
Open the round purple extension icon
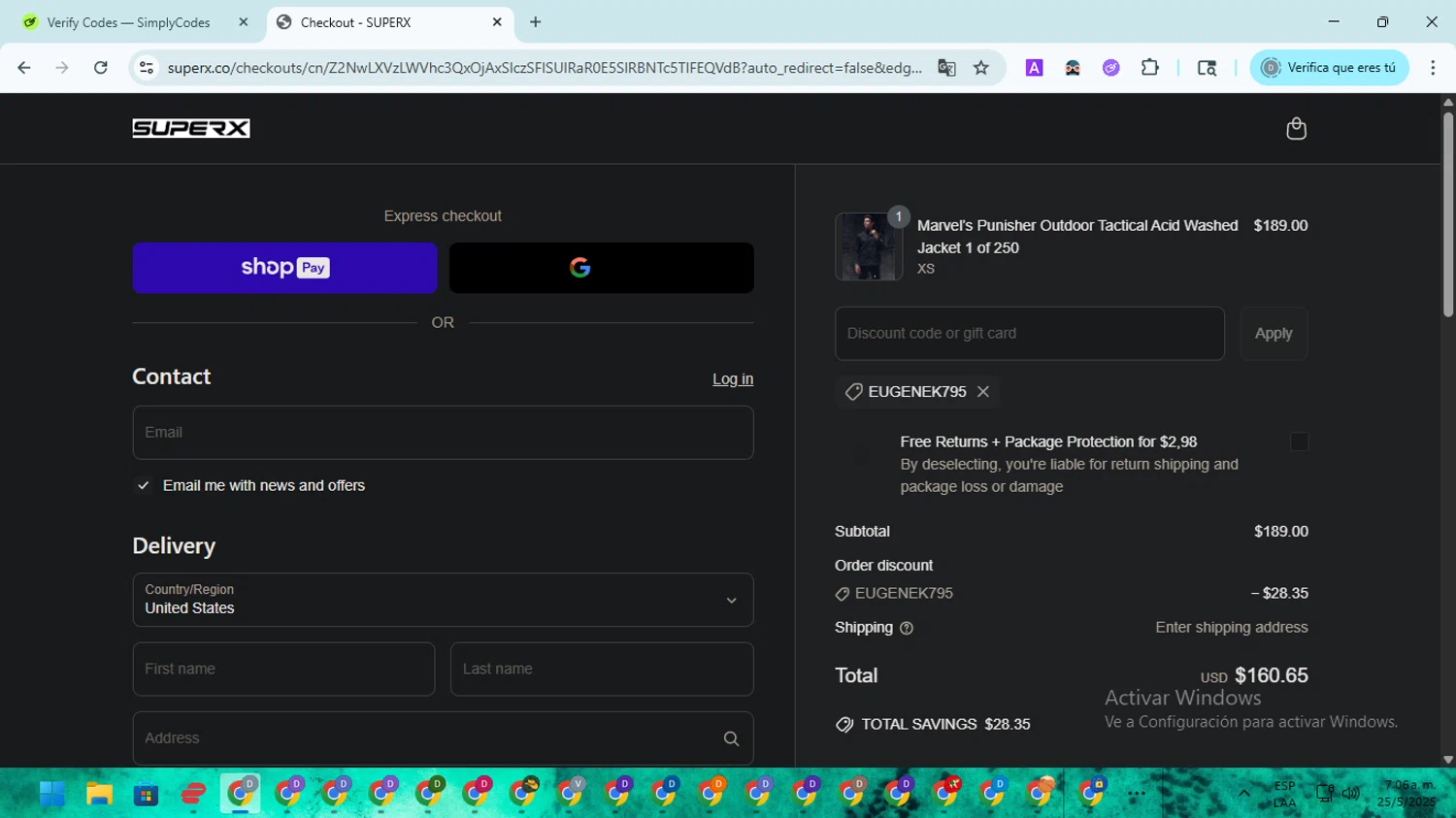point(1111,68)
